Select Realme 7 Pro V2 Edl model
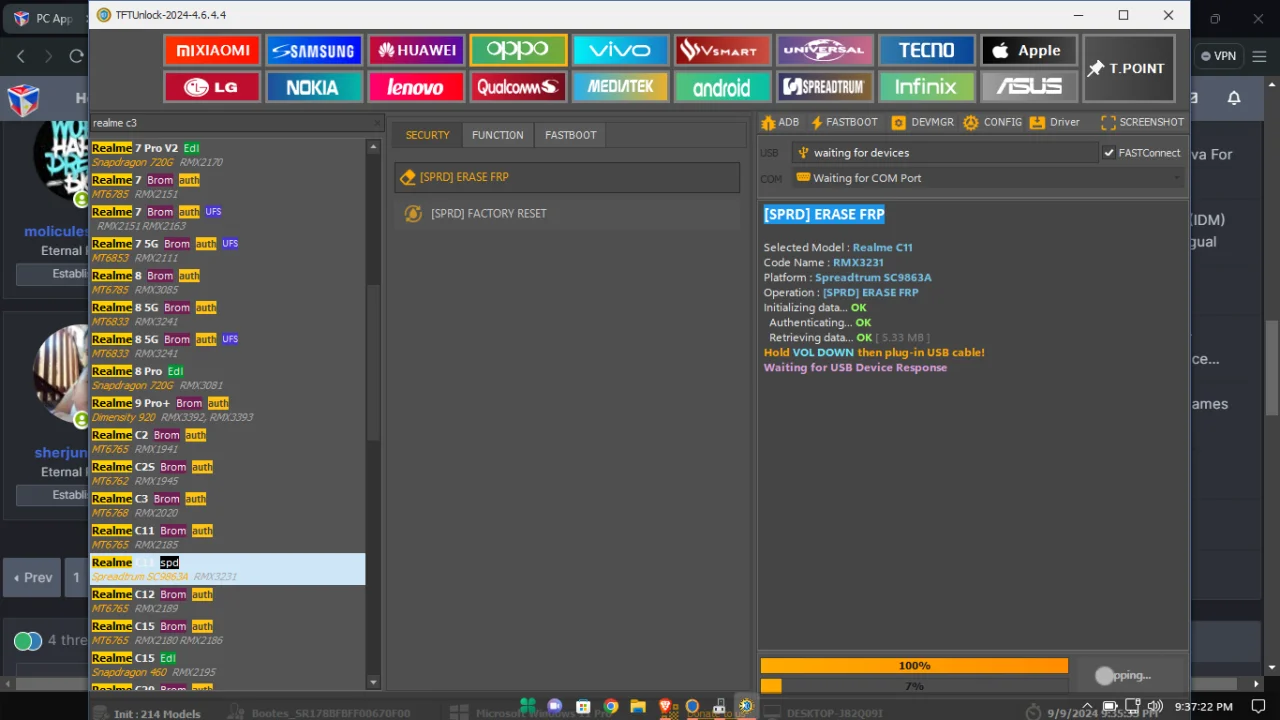Screen dimensions: 1280x720 point(228,155)
